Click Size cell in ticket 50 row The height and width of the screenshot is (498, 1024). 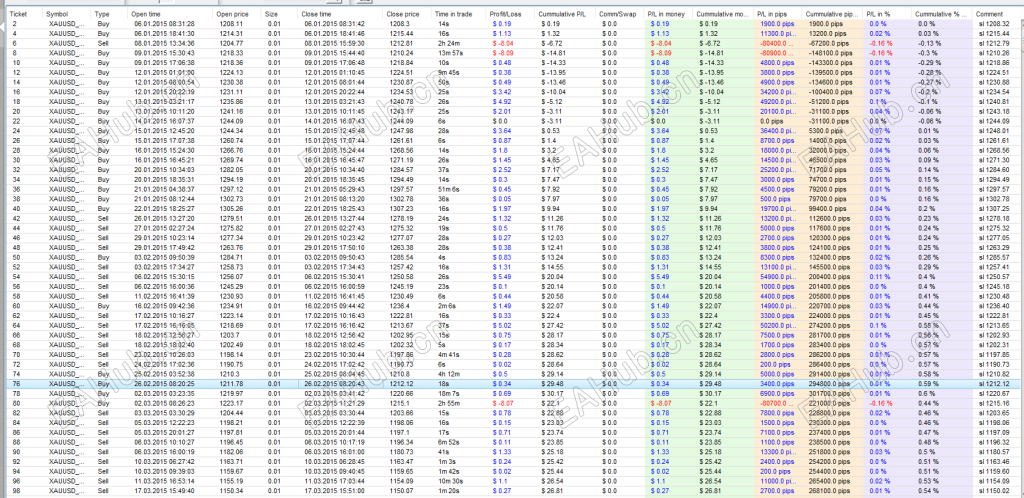tap(272, 257)
